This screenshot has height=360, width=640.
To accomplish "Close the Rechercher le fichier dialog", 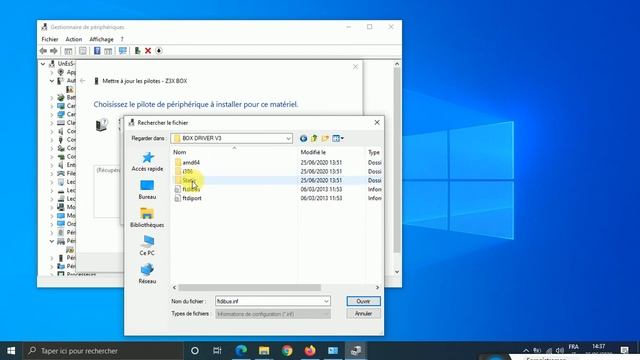I will [377, 122].
